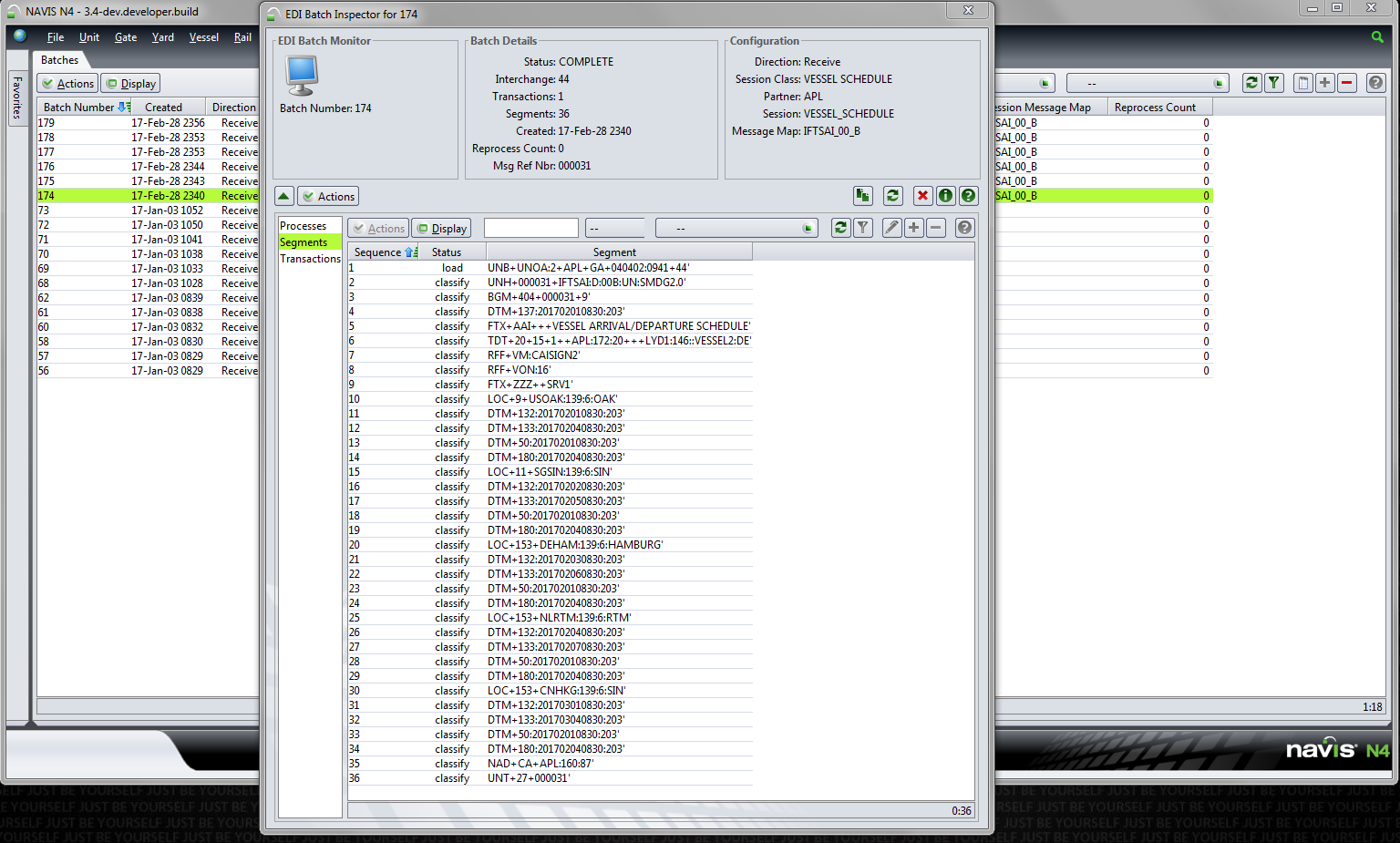The height and width of the screenshot is (843, 1400).
Task: Select Transactions in the inspector list
Action: 310,259
